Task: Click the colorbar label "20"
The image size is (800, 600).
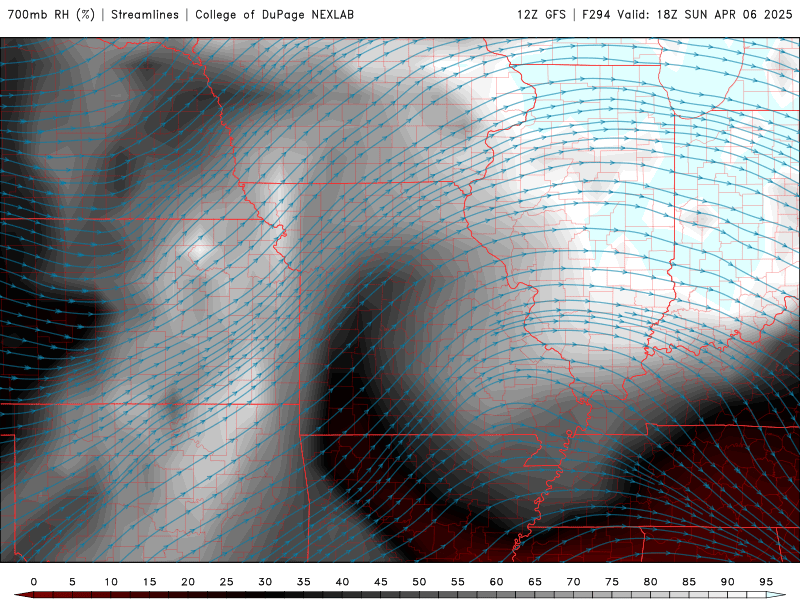Action: coord(188,582)
